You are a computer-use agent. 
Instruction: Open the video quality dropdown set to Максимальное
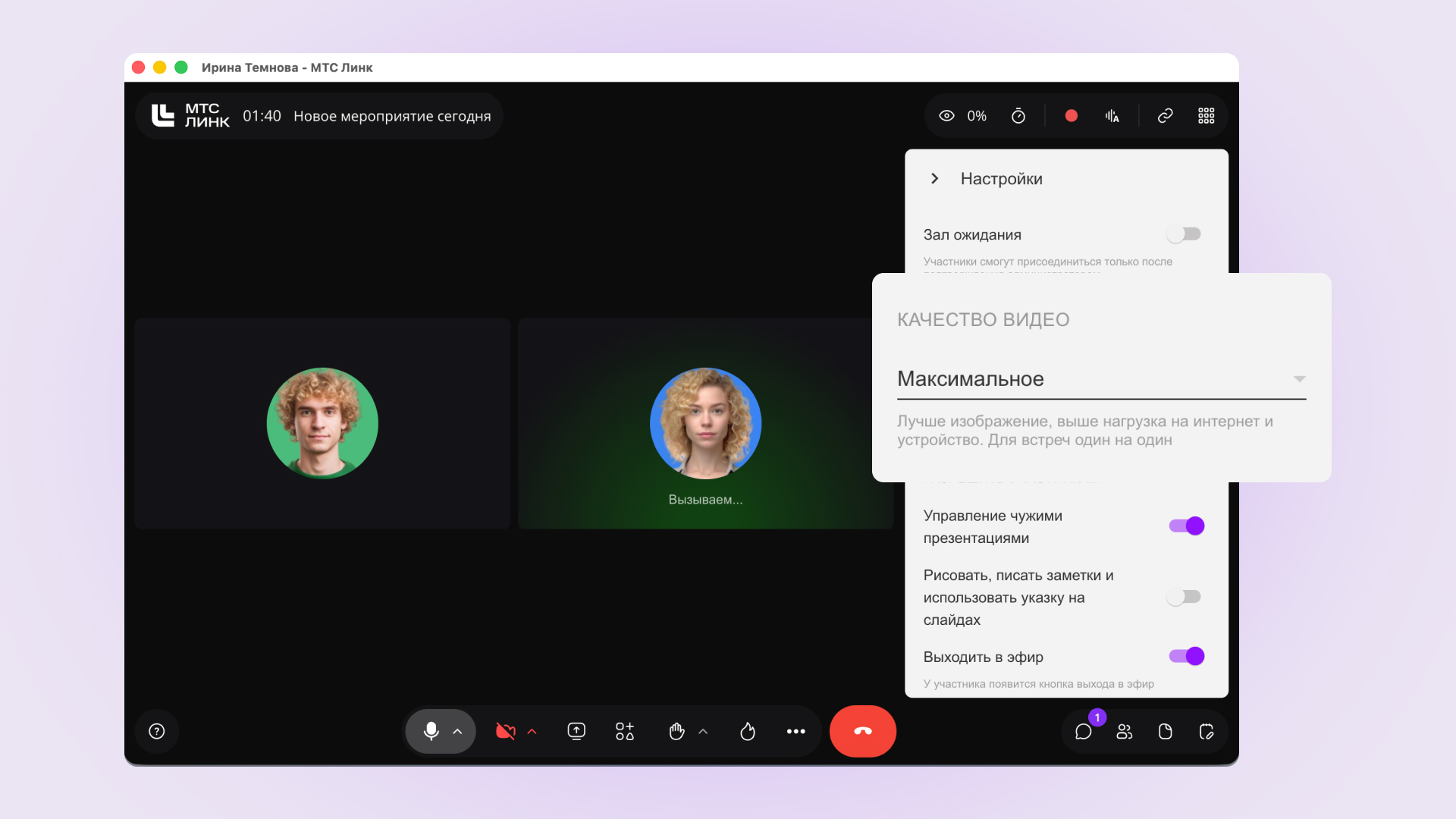tap(1101, 379)
